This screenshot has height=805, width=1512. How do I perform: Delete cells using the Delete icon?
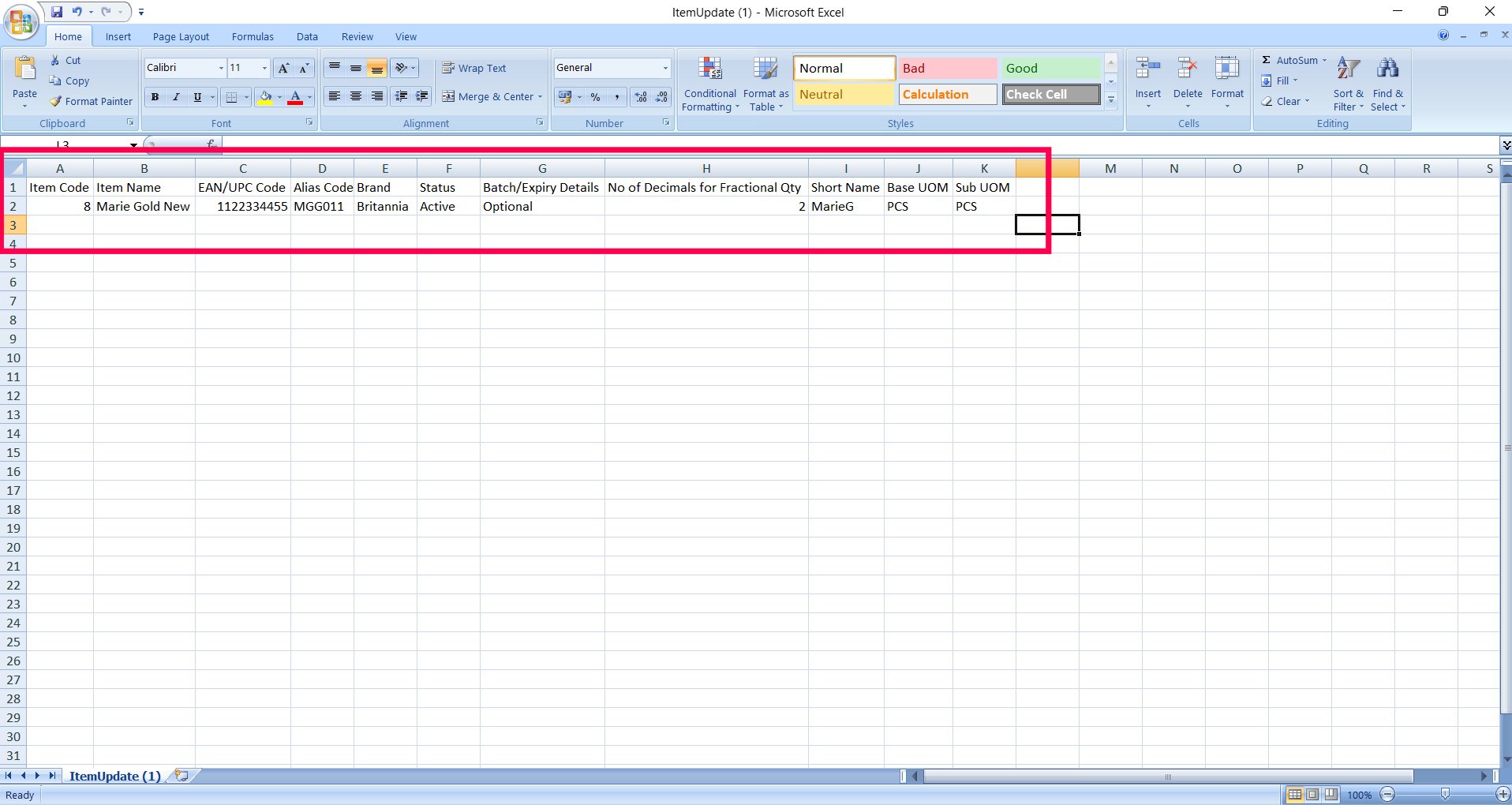[x=1188, y=69]
